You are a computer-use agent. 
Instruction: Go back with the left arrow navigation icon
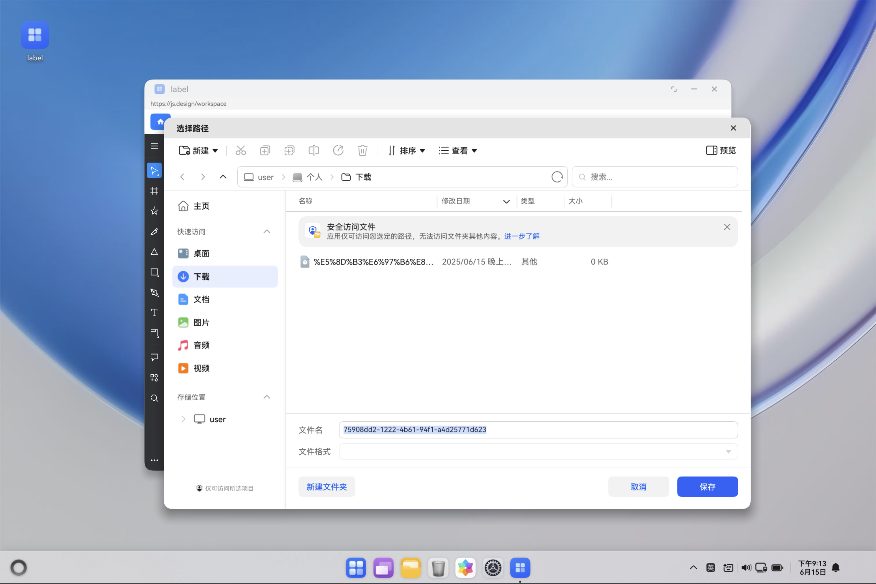[x=182, y=177]
